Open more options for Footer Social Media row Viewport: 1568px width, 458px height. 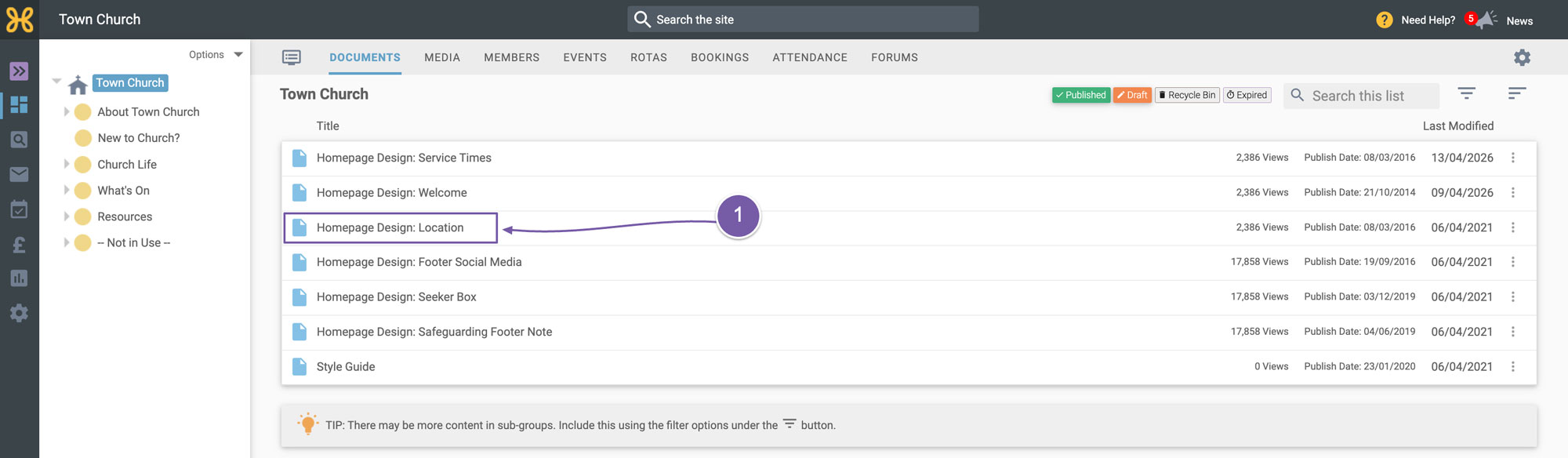point(1513,262)
